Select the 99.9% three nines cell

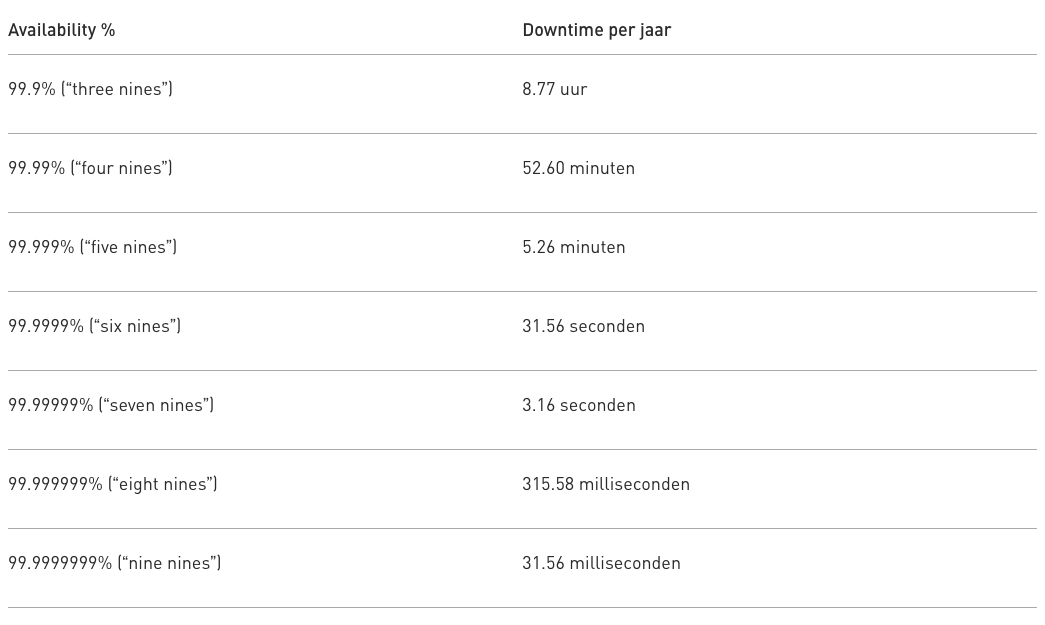click(91, 89)
